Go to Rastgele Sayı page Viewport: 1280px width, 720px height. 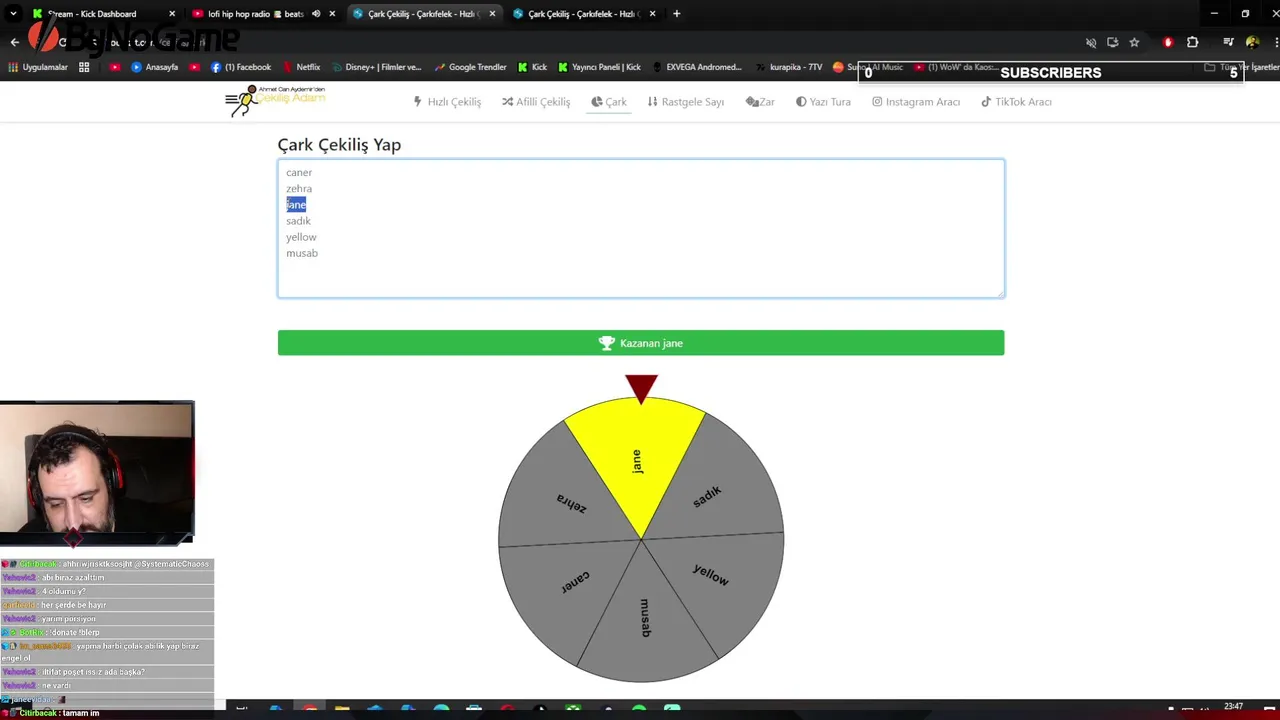[686, 102]
